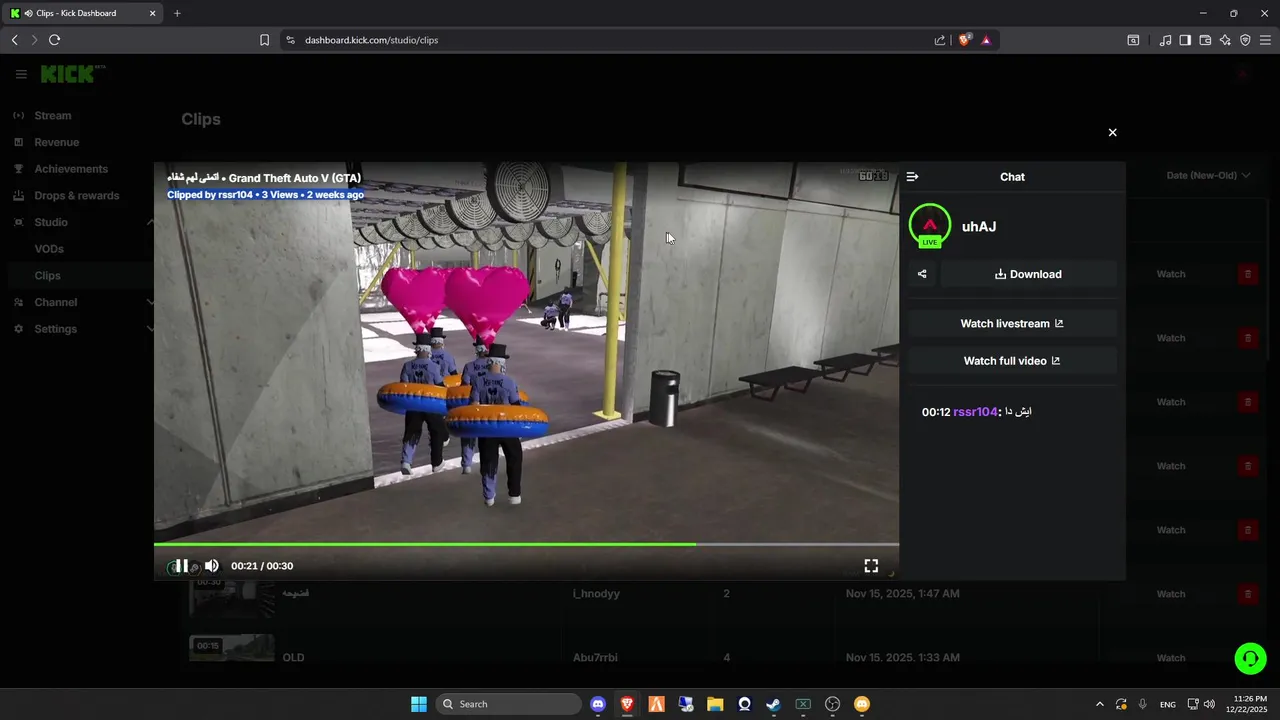Open File Explorer from taskbar

[715, 704]
